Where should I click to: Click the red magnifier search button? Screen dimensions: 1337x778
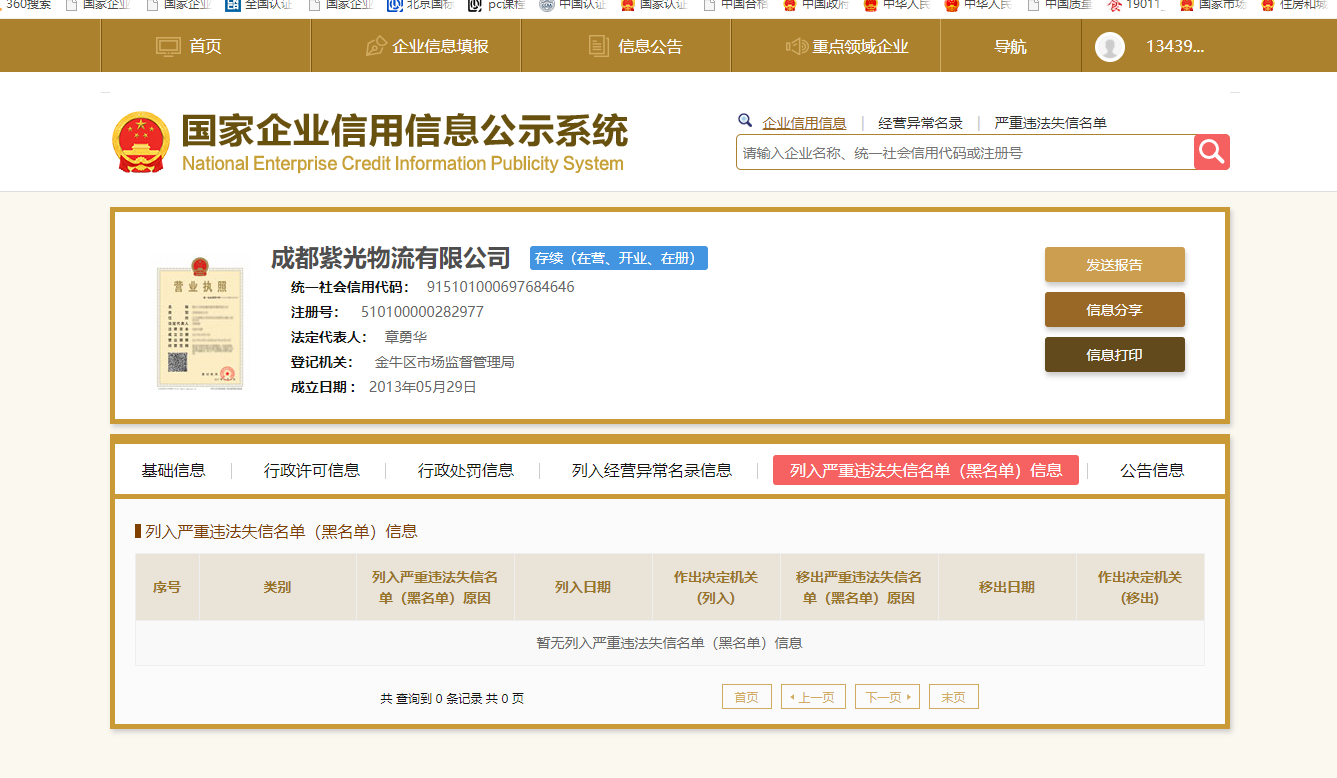pos(1211,152)
